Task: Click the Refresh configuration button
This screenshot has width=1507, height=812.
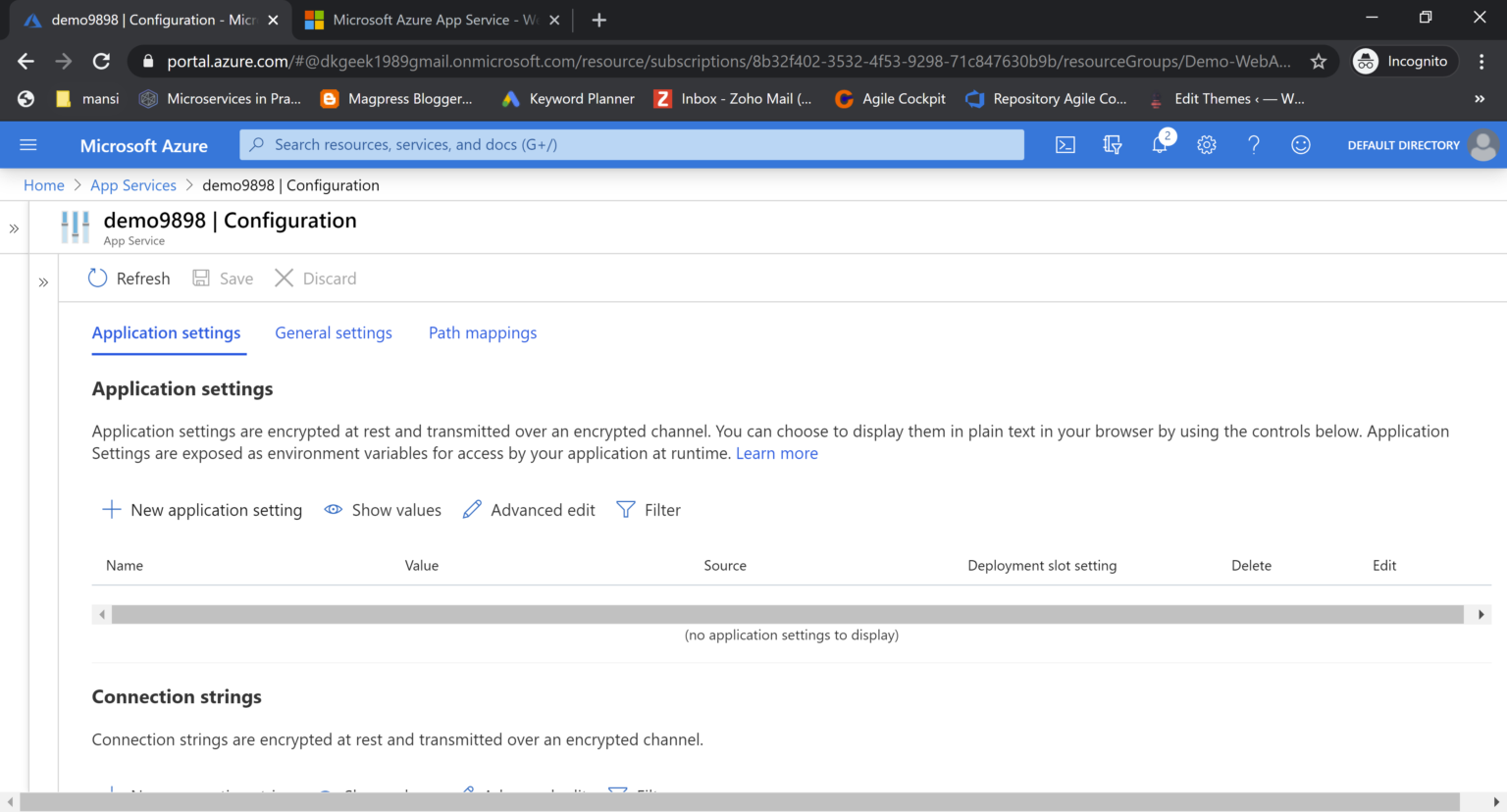Action: 129,279
